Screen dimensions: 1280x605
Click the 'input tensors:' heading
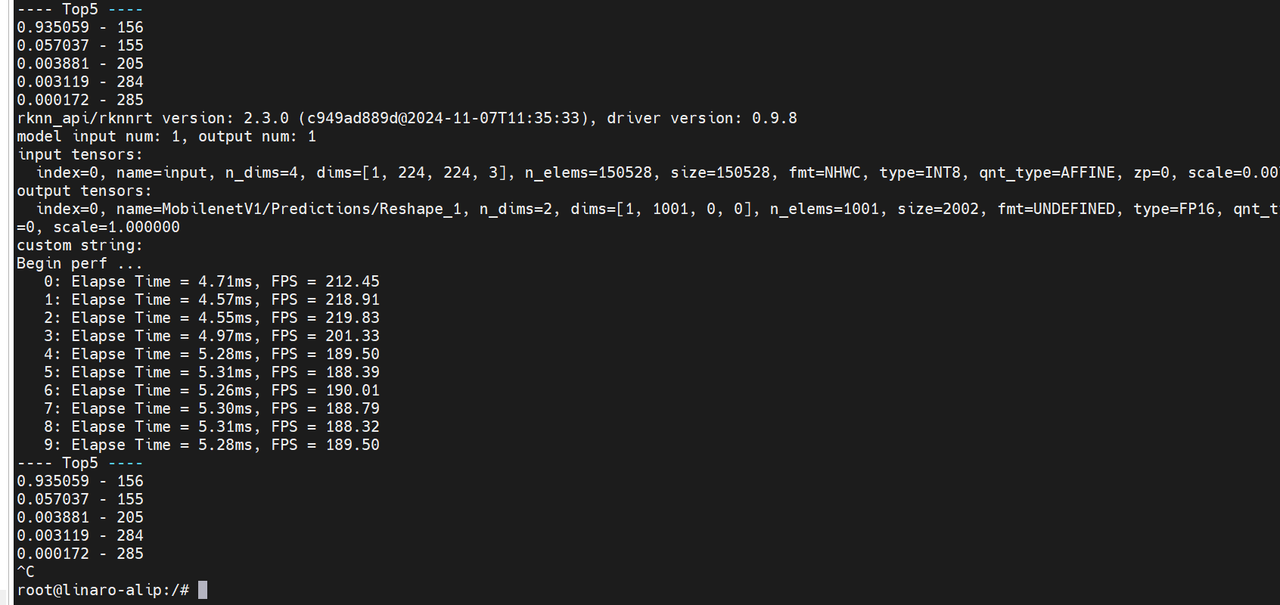(80, 154)
